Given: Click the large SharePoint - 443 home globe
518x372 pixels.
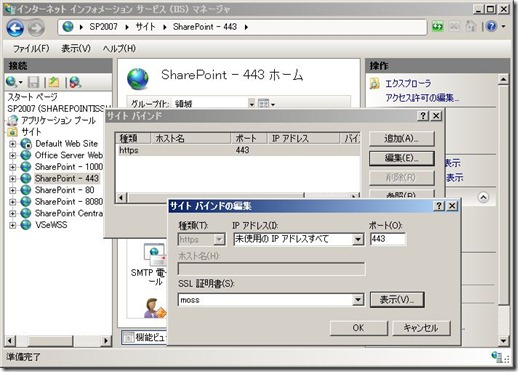Looking at the screenshot, I should (138, 79).
